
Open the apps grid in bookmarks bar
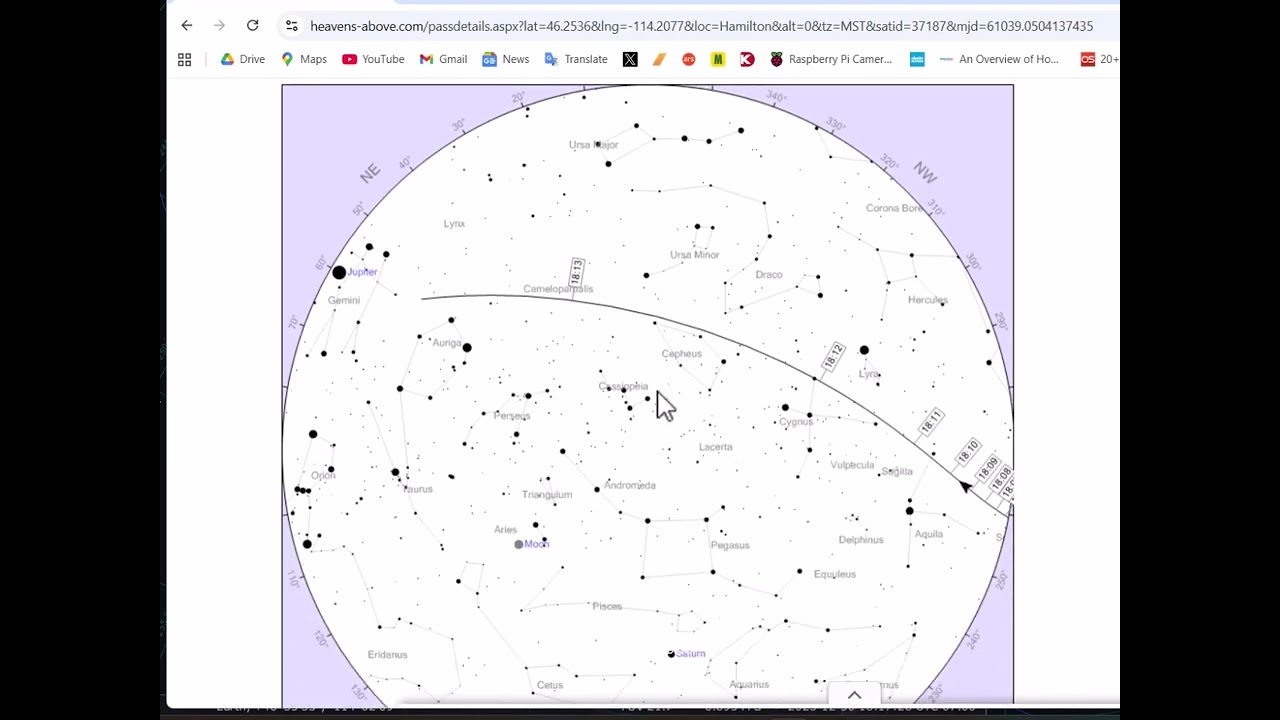pos(184,60)
